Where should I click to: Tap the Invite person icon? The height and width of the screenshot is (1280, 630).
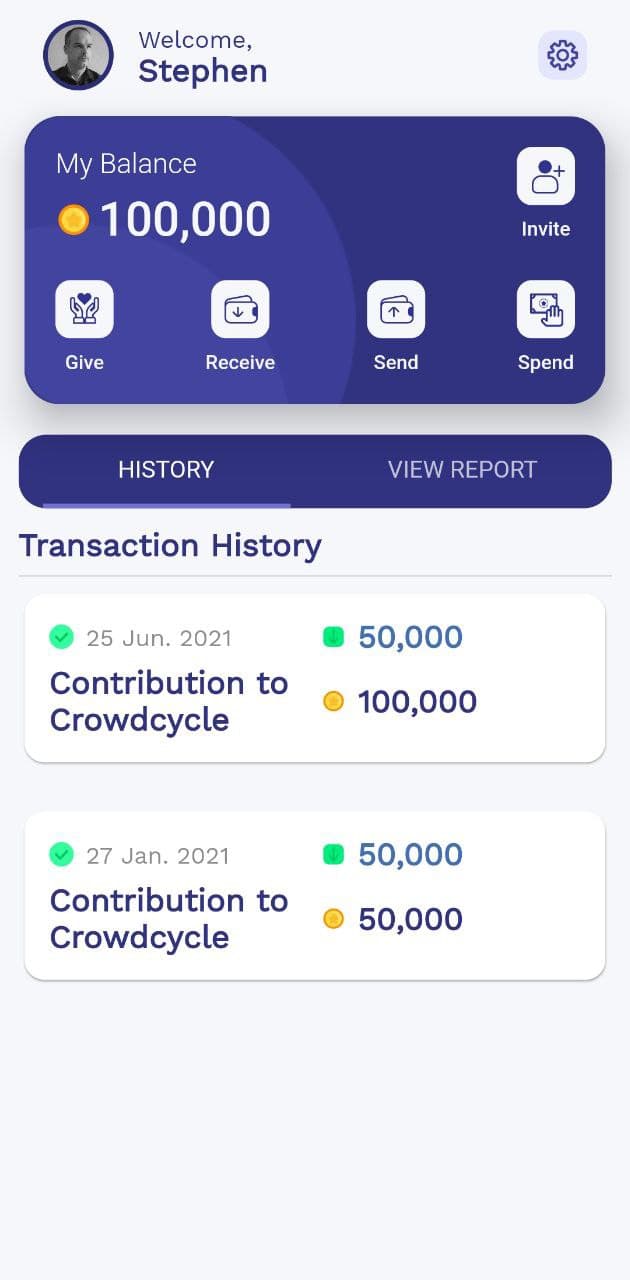(546, 176)
